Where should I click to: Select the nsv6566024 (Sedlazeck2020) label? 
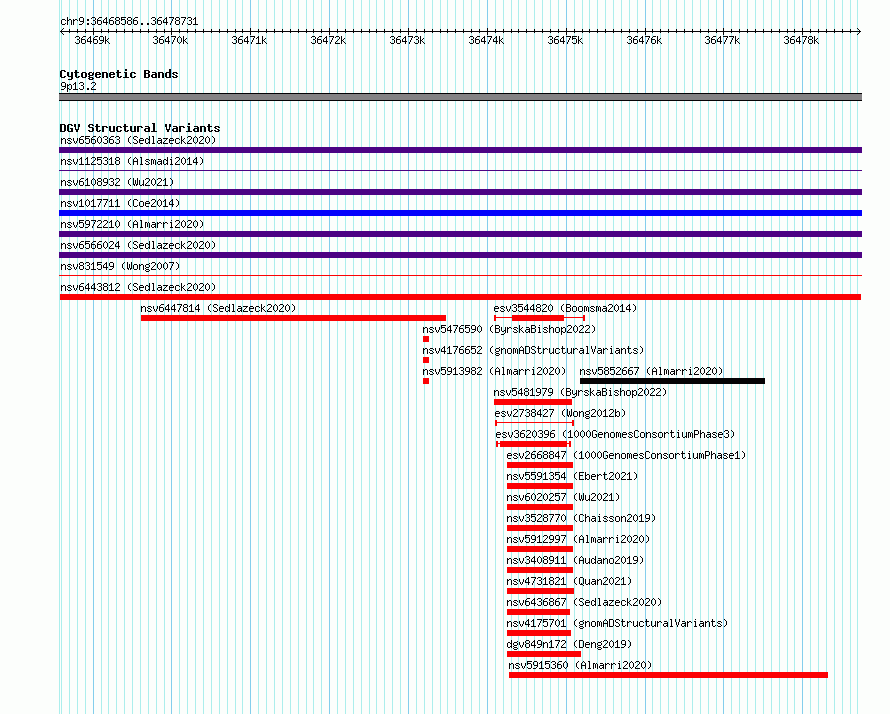point(138,245)
